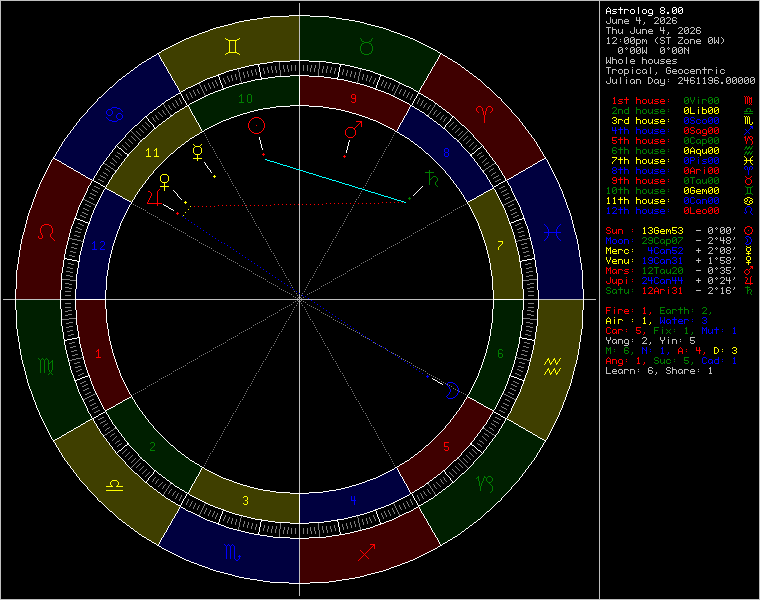Click the 'Satu: 12Ari31' row
Image resolution: width=760 pixels, height=600 pixels.
click(680, 291)
